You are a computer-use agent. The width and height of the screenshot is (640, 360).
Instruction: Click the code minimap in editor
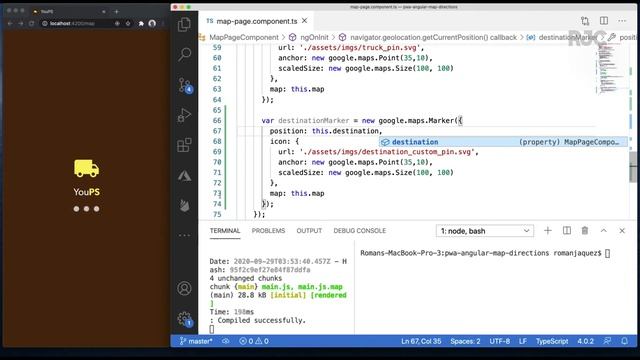point(609,69)
